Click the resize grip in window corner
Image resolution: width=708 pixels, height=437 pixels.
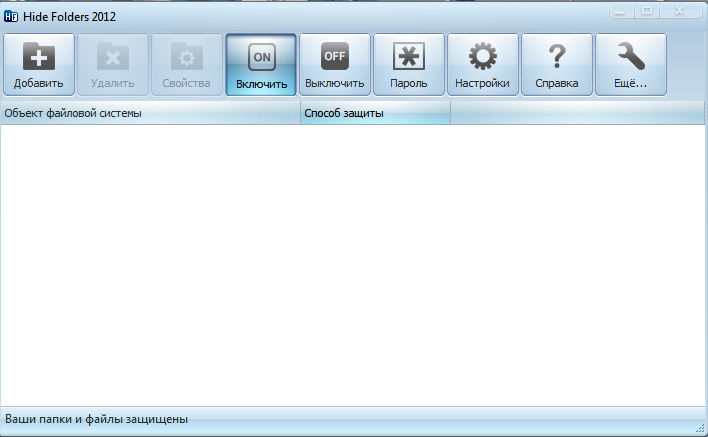pyautogui.click(x=700, y=428)
